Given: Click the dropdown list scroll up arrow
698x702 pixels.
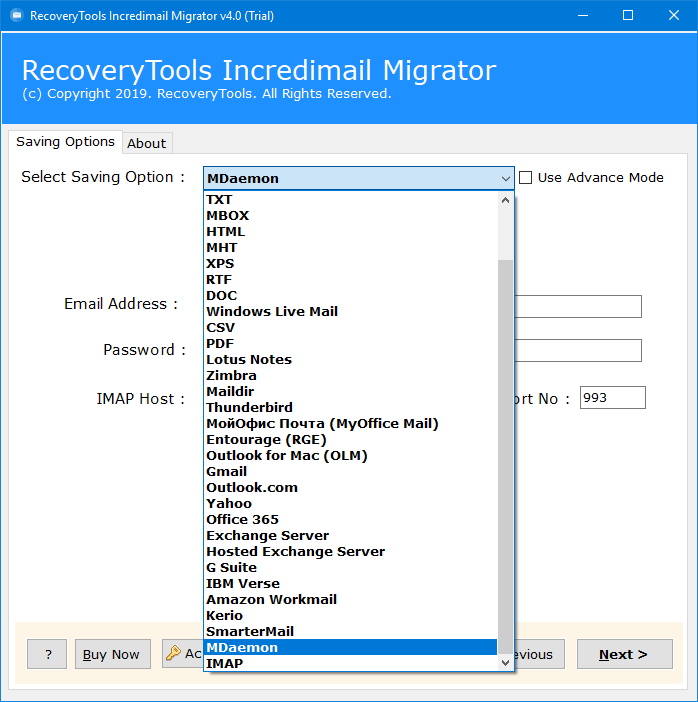Looking at the screenshot, I should coord(505,200).
